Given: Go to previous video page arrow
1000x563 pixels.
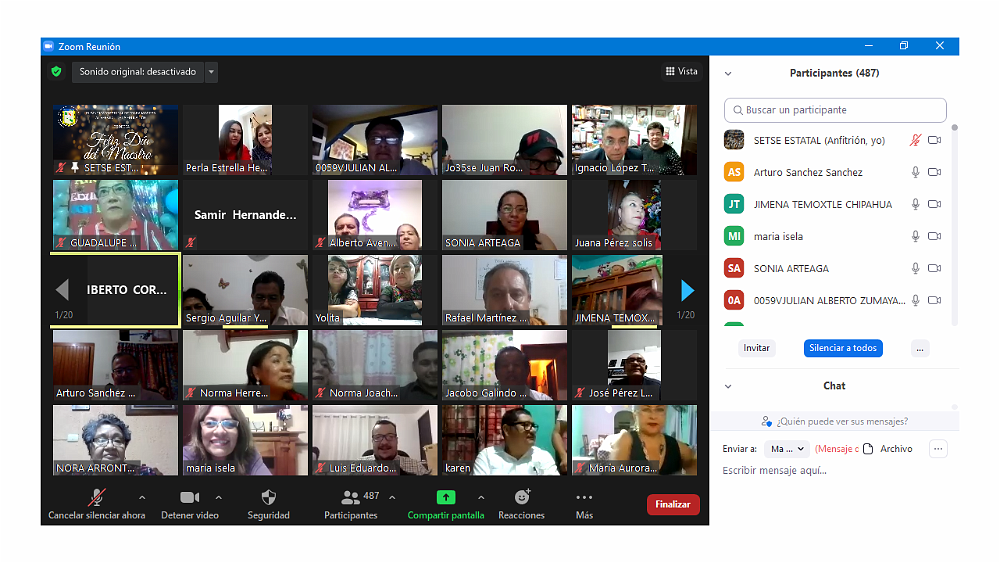Looking at the screenshot, I should [x=62, y=290].
